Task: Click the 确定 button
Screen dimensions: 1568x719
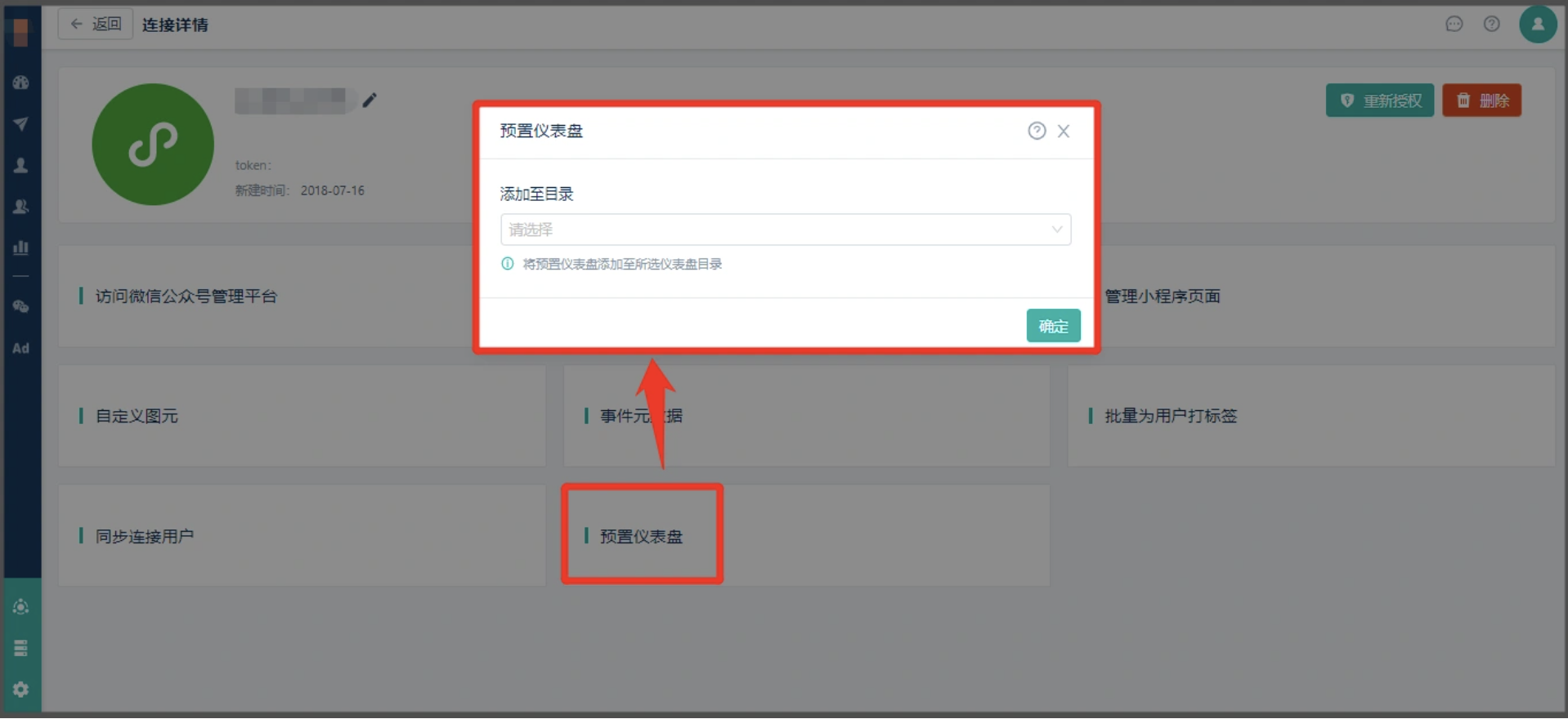Action: 1053,326
